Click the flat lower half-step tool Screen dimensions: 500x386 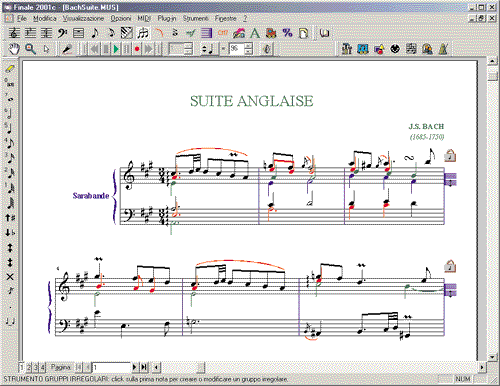pyautogui.click(x=10, y=233)
